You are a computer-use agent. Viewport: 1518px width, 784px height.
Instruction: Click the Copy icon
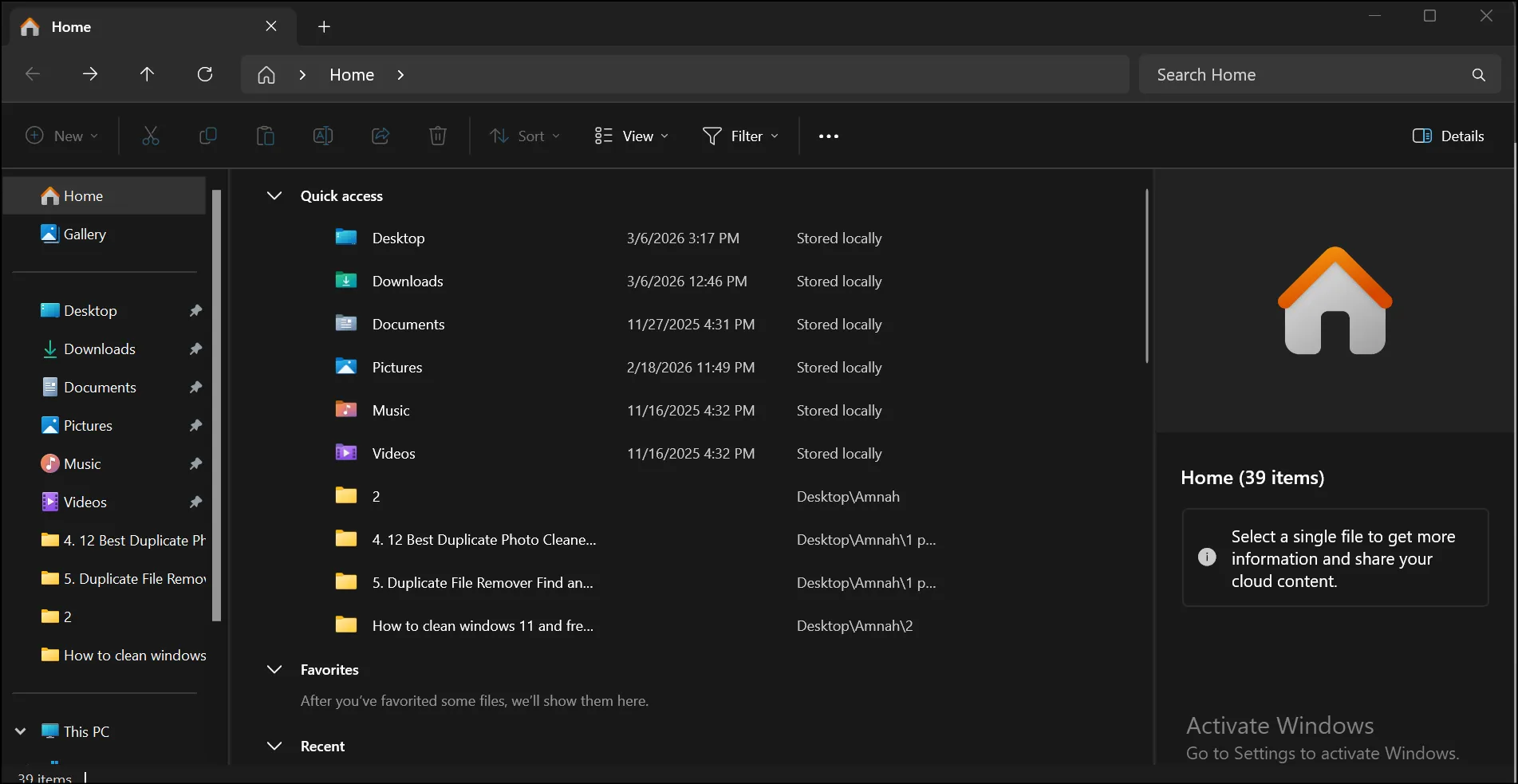click(x=208, y=136)
